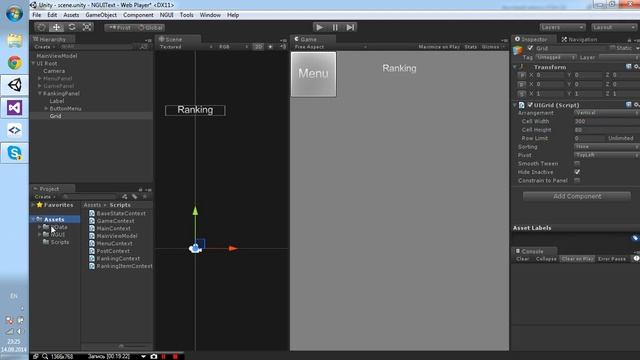Open Google Chrome from the taskbar

15,63
